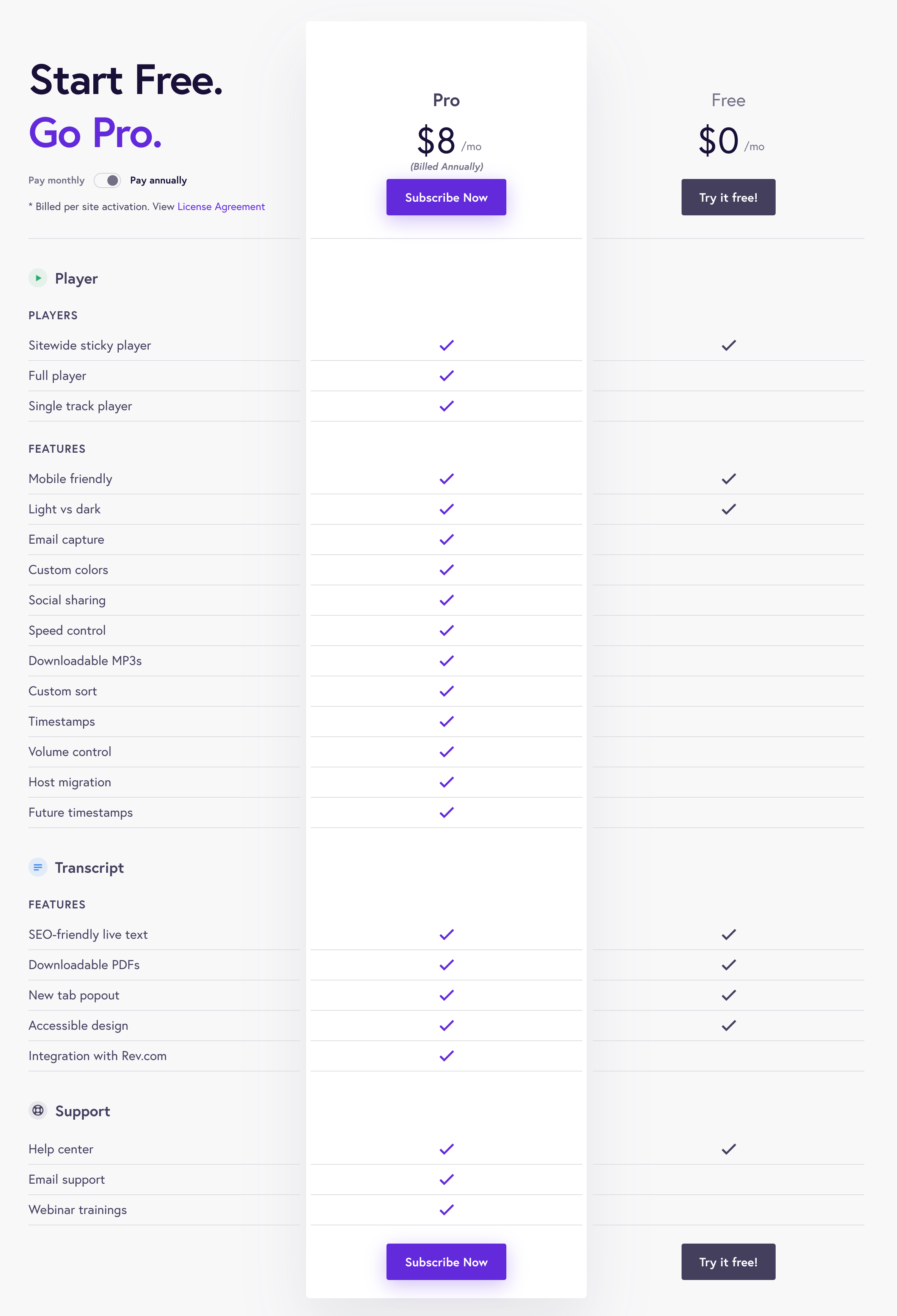
Task: Click Free checkmark for Help center
Action: [729, 1149]
